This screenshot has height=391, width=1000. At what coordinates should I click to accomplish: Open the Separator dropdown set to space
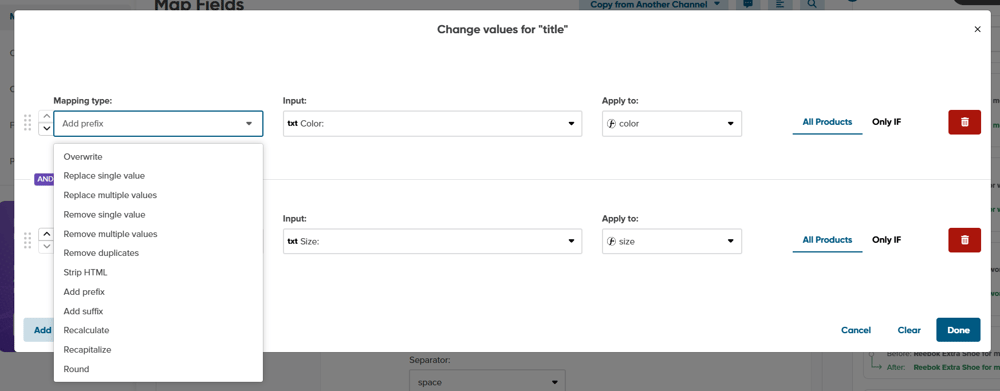pyautogui.click(x=487, y=382)
